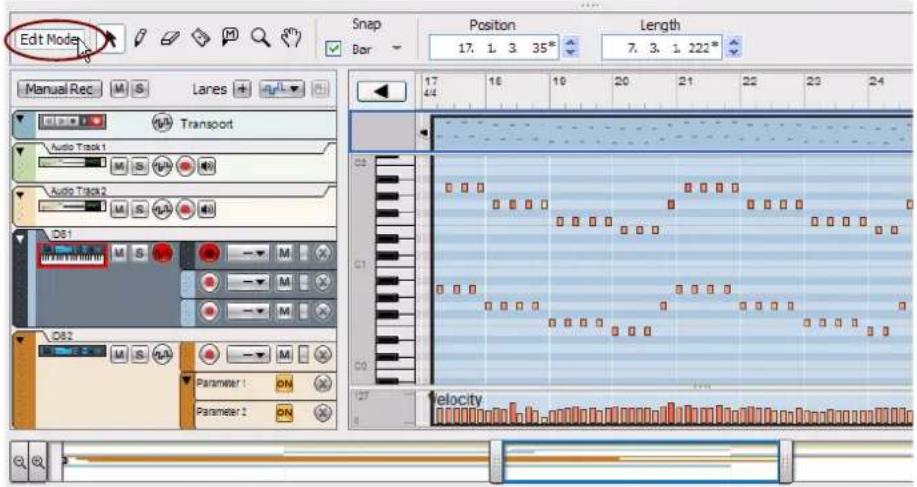Add a lane with the Lanes plus button
The height and width of the screenshot is (487, 917).
coord(242,89)
